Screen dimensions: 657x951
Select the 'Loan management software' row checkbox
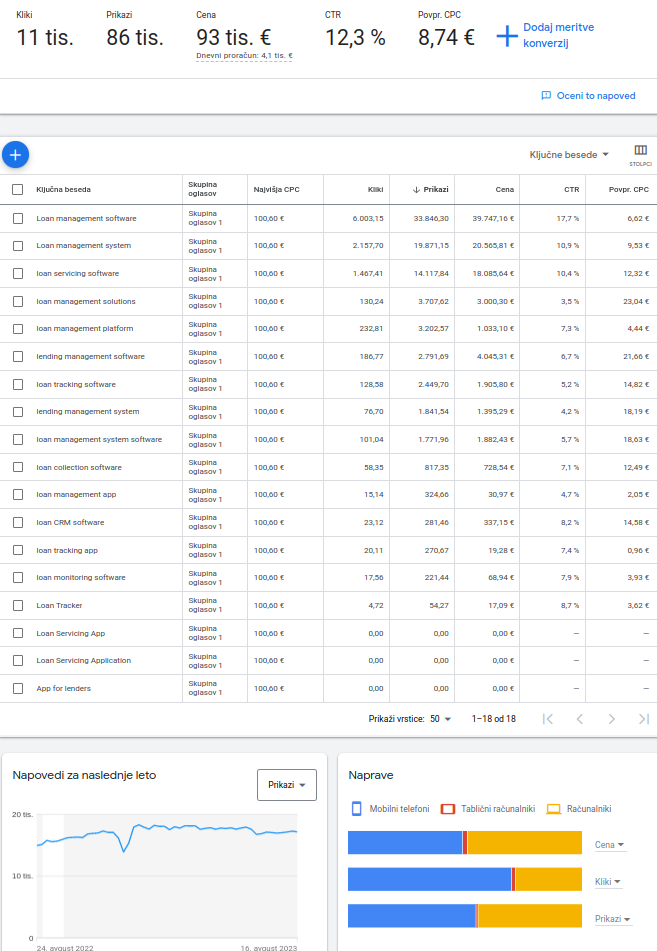18,218
